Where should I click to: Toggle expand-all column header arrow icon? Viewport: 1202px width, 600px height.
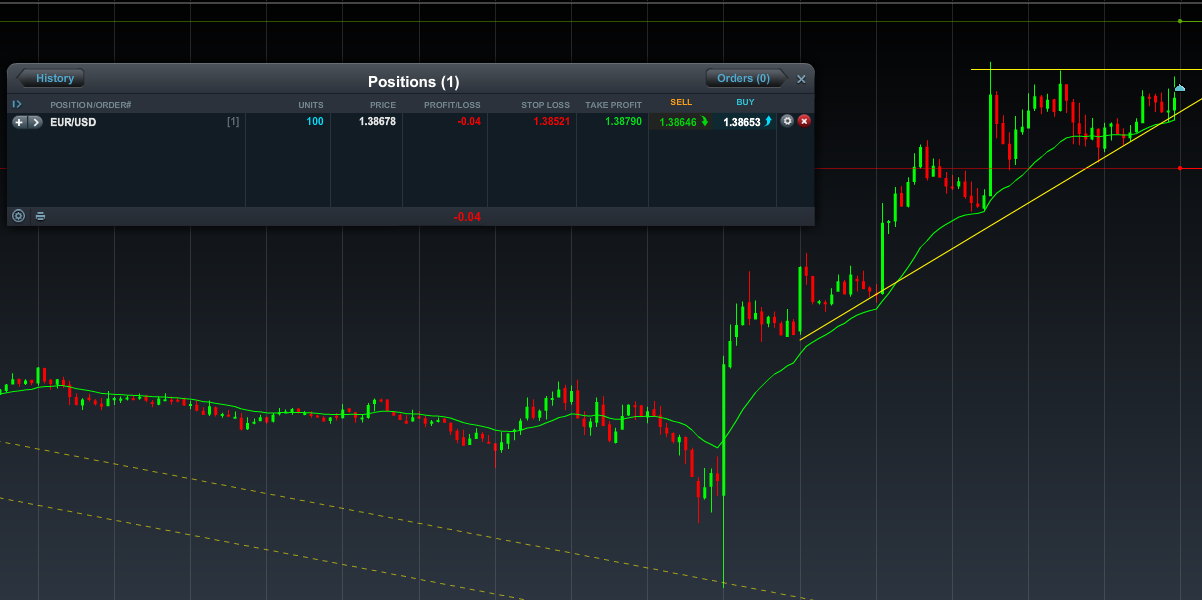tap(17, 104)
